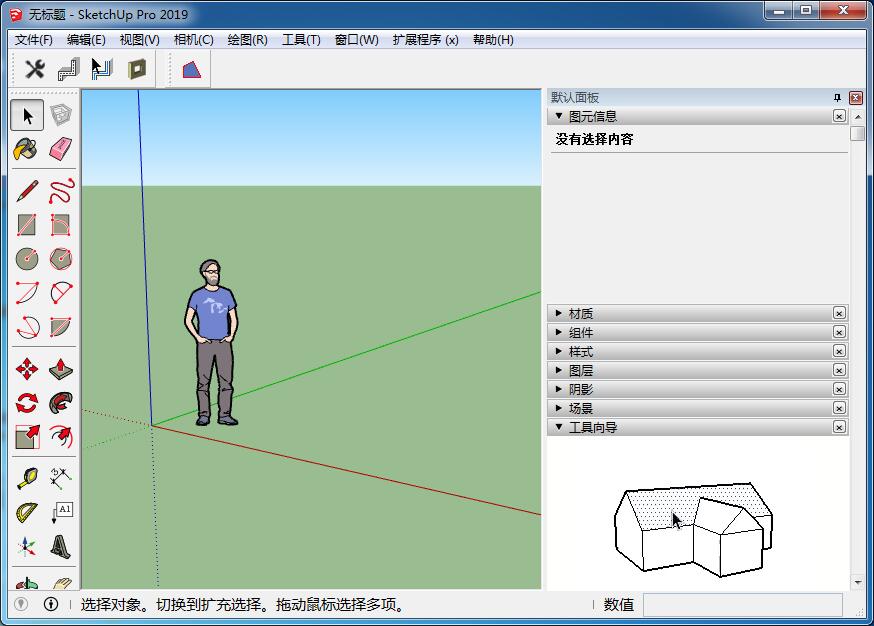The image size is (874, 626).
Task: Expand the 材质 panel
Action: coord(559,313)
